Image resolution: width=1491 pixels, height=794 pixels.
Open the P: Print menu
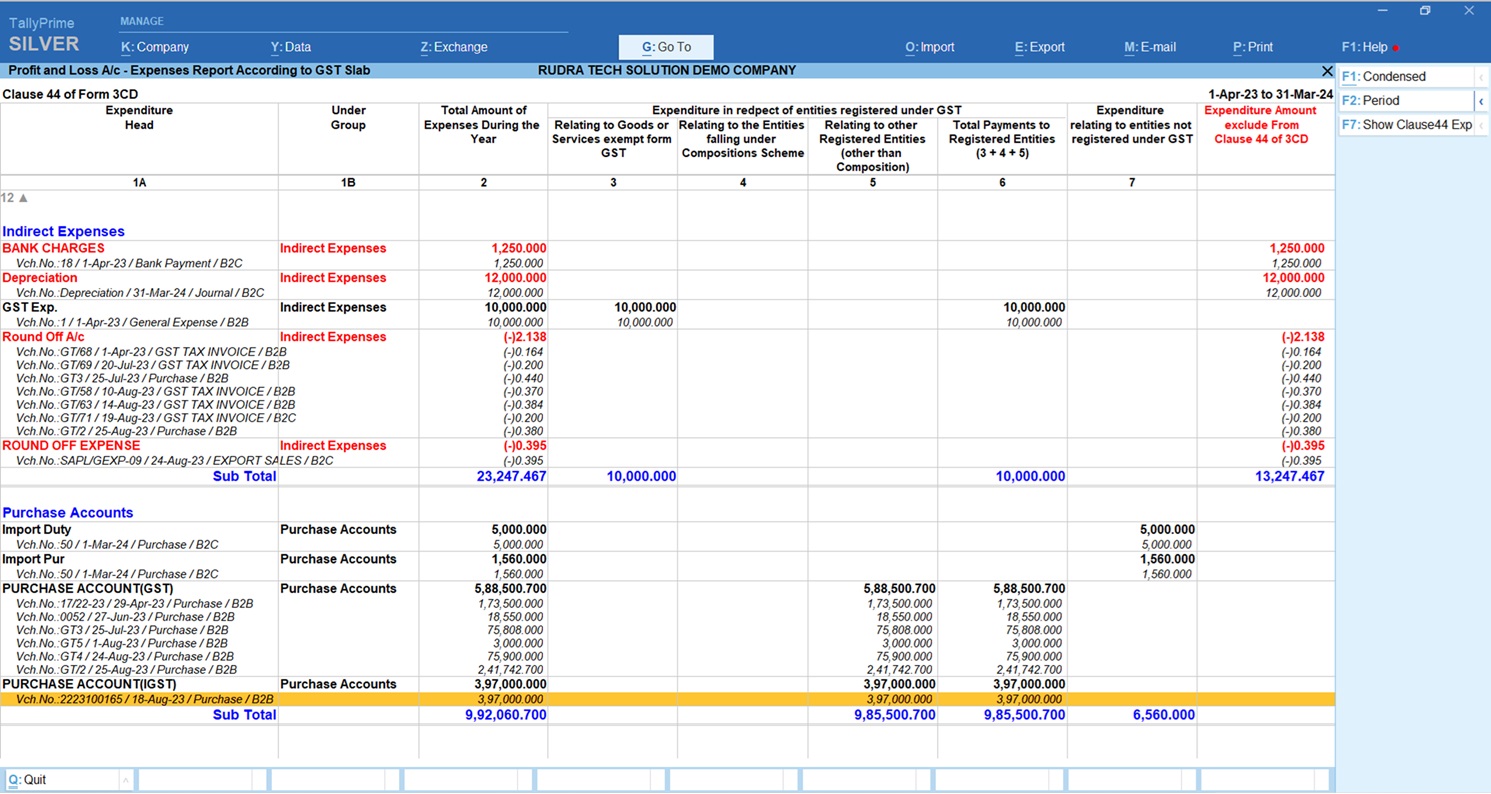(x=1253, y=47)
